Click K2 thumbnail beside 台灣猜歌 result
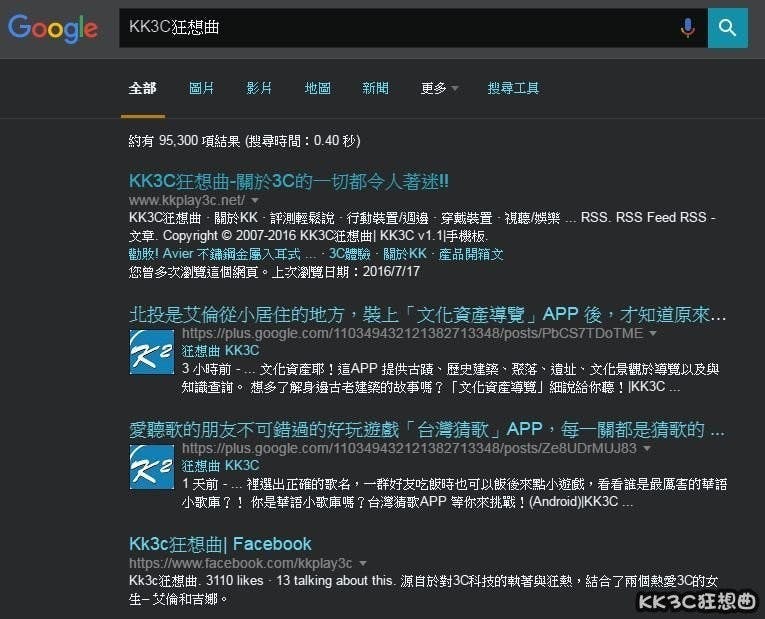The image size is (765, 619). [152, 467]
